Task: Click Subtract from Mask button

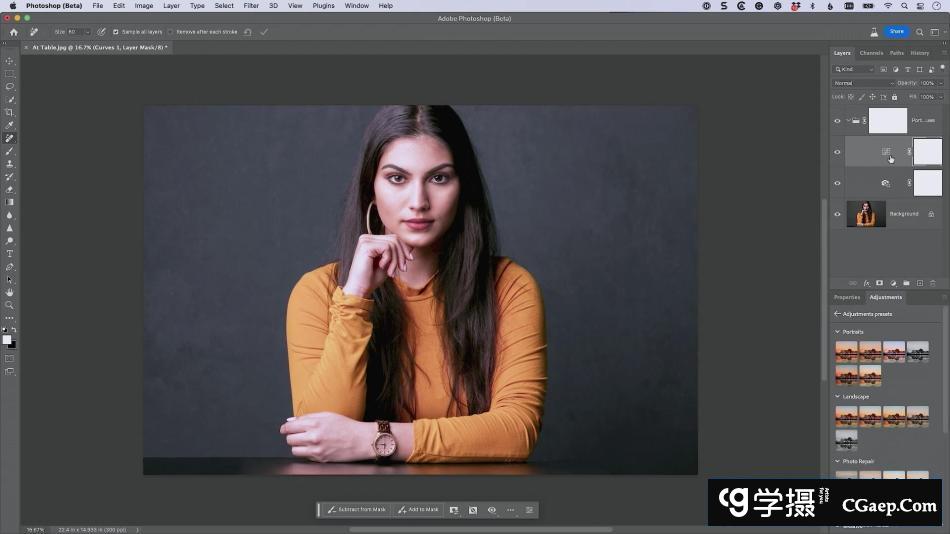Action: pyautogui.click(x=356, y=510)
